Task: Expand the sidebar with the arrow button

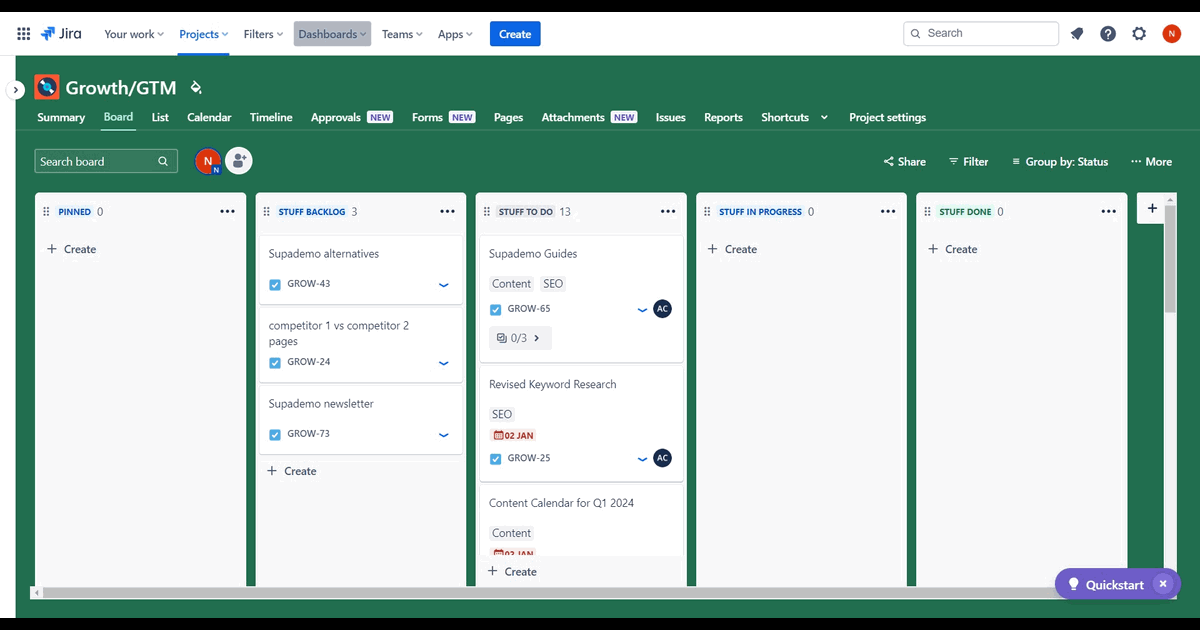Action: (x=15, y=90)
